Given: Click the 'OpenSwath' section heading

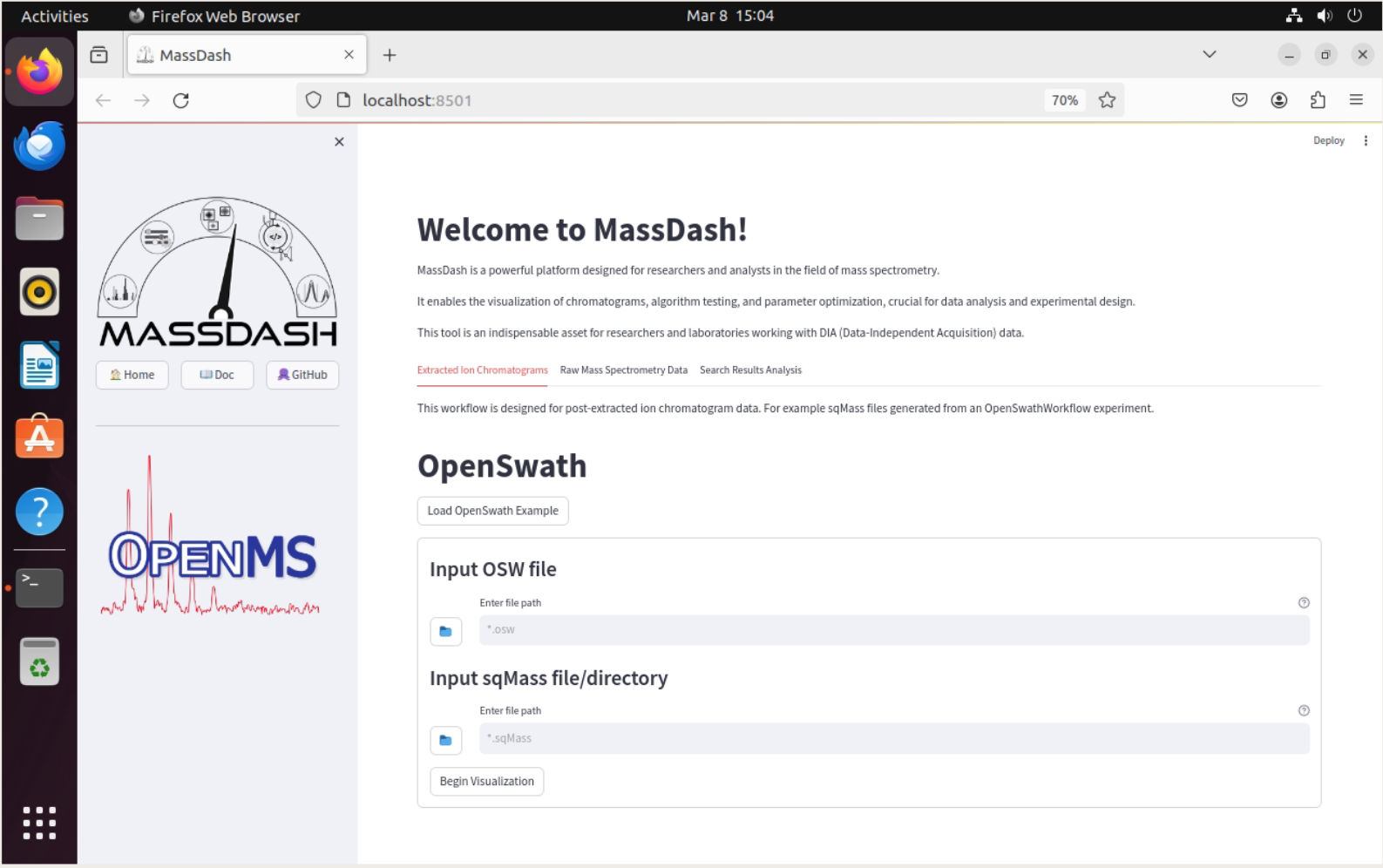Looking at the screenshot, I should 502,466.
